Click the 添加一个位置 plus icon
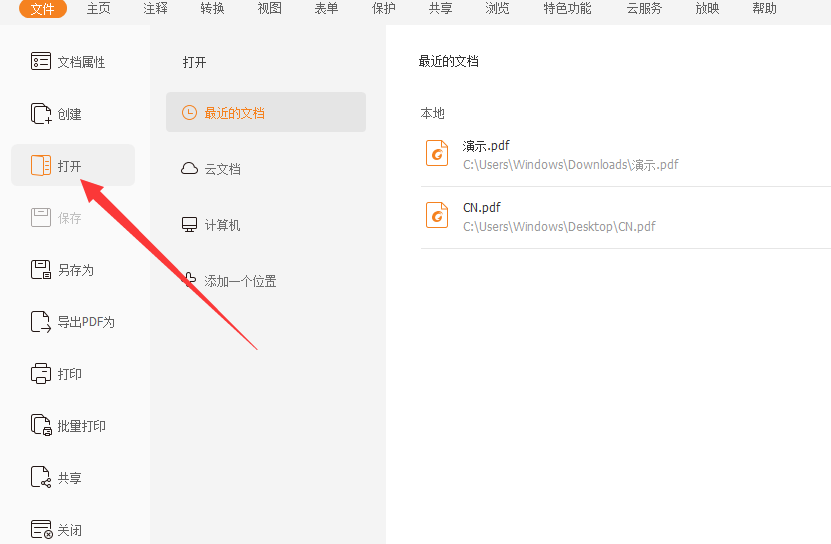 (x=189, y=280)
